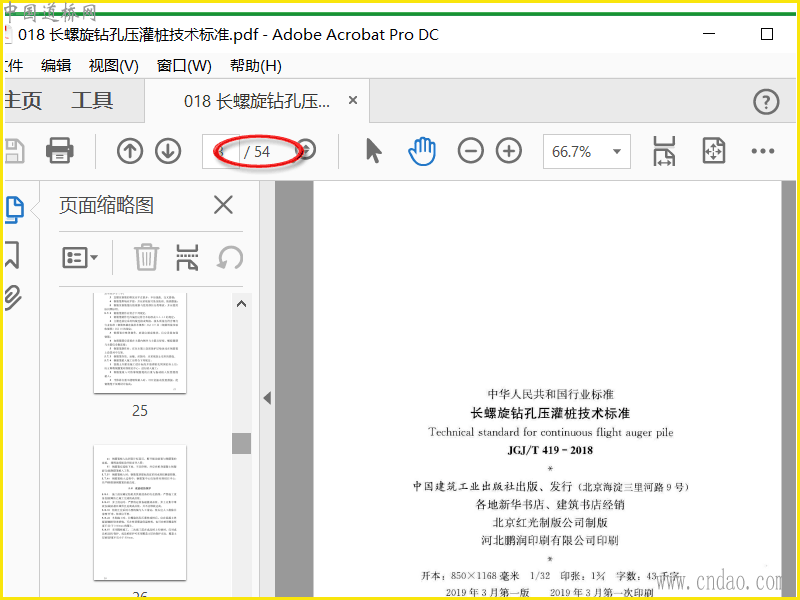Minimize the Acrobat window

coord(709,34)
